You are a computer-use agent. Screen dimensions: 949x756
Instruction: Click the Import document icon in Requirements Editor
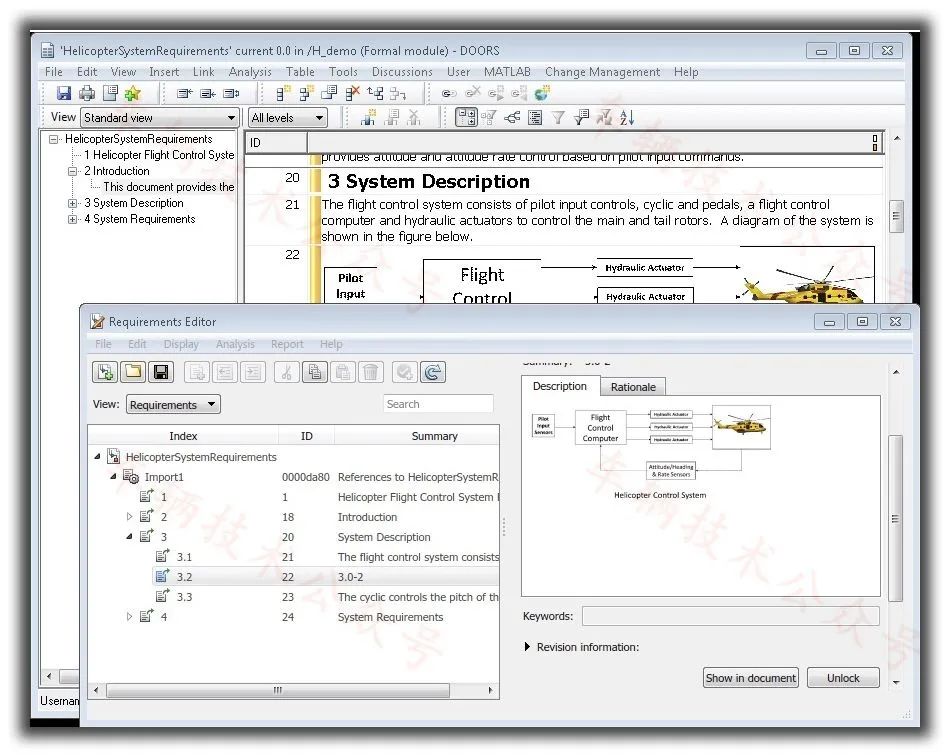[105, 372]
